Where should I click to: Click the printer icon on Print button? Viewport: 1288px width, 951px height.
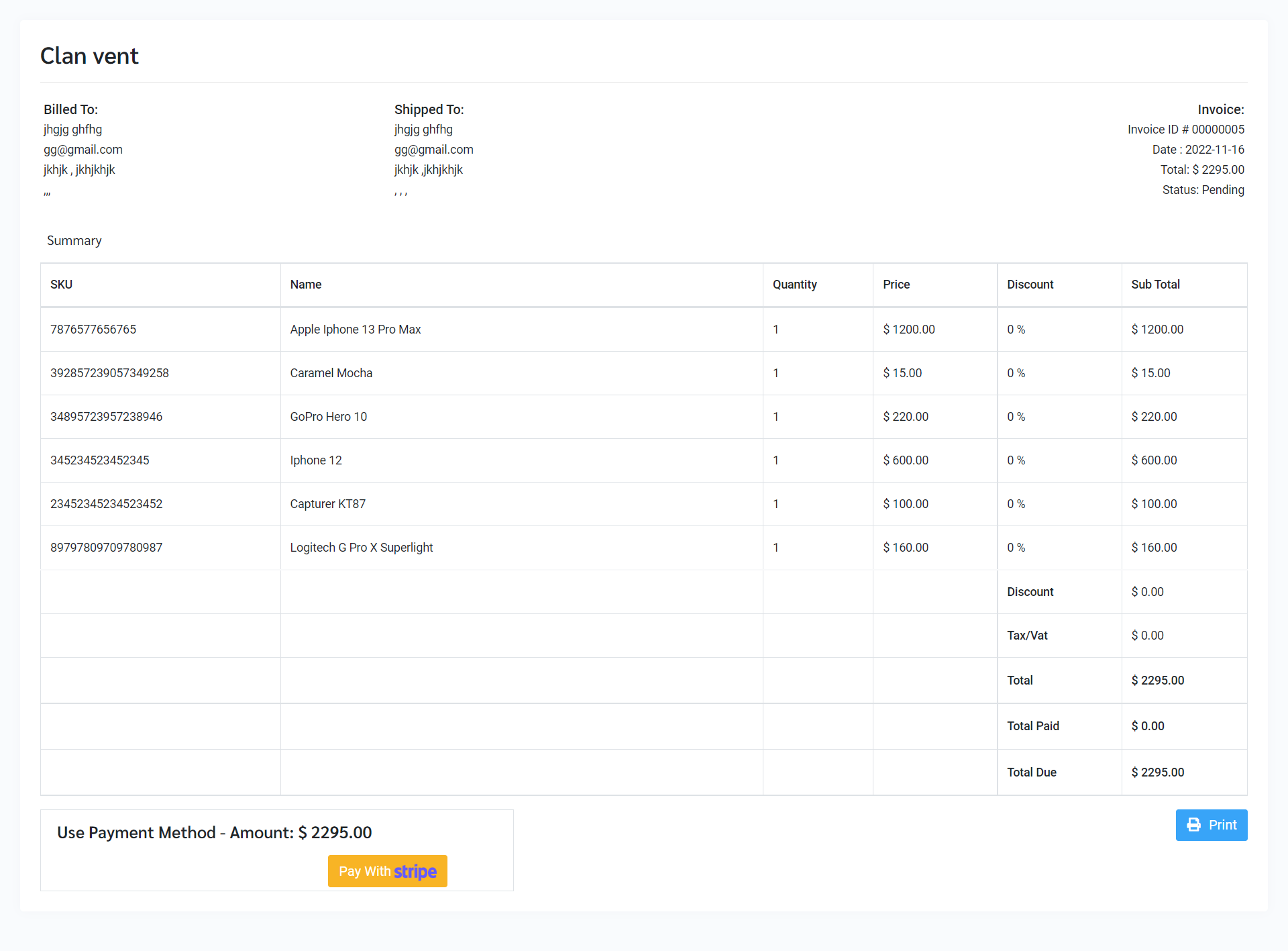coord(1194,825)
